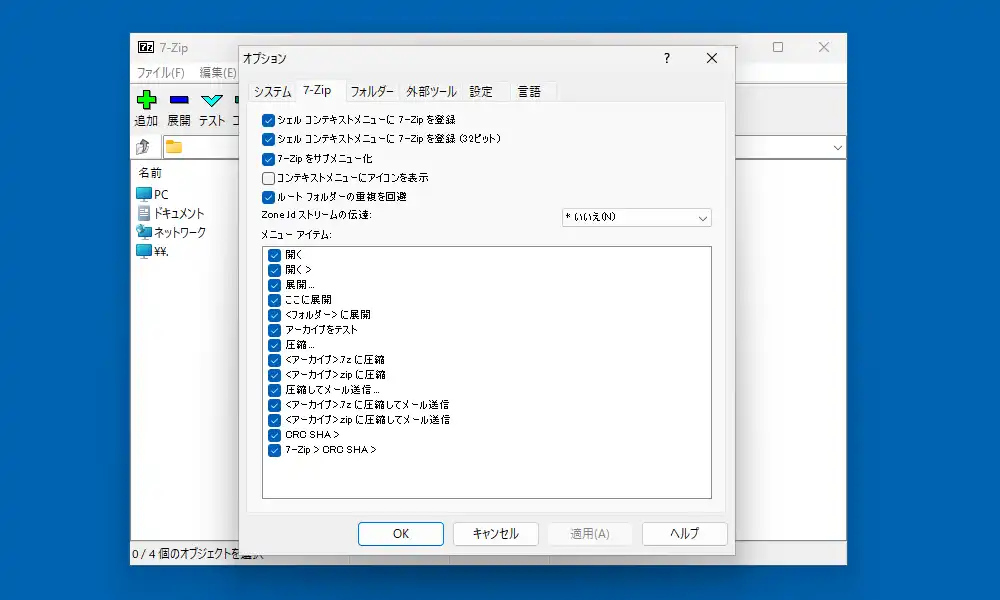Viewport: 1000px width, 600px height.
Task: Click the question mark help icon in options dialog
Action: point(666,58)
